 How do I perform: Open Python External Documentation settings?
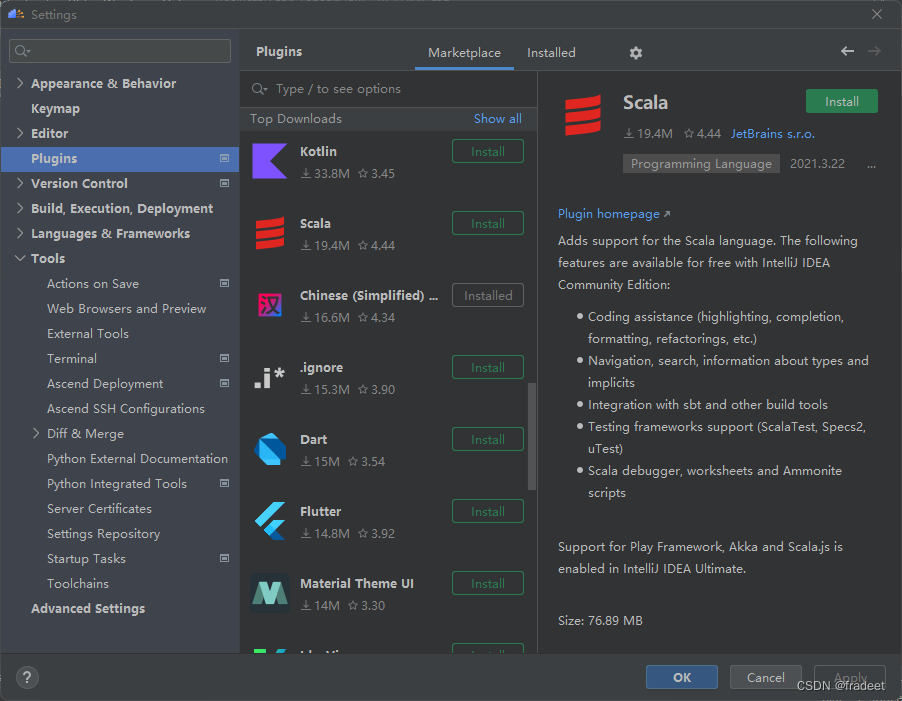click(x=137, y=459)
